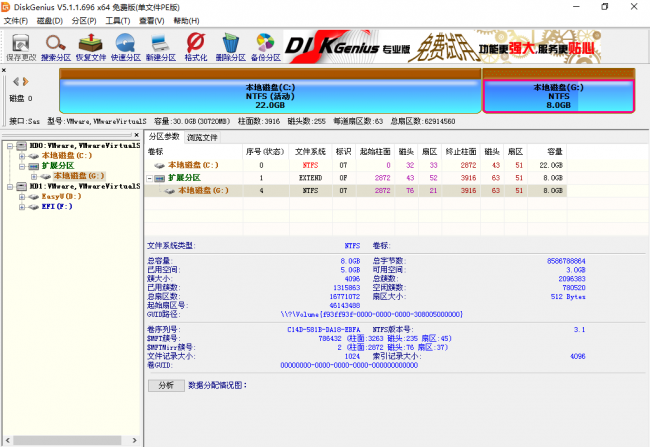Click the 分析 (Analyze) button

coord(166,385)
